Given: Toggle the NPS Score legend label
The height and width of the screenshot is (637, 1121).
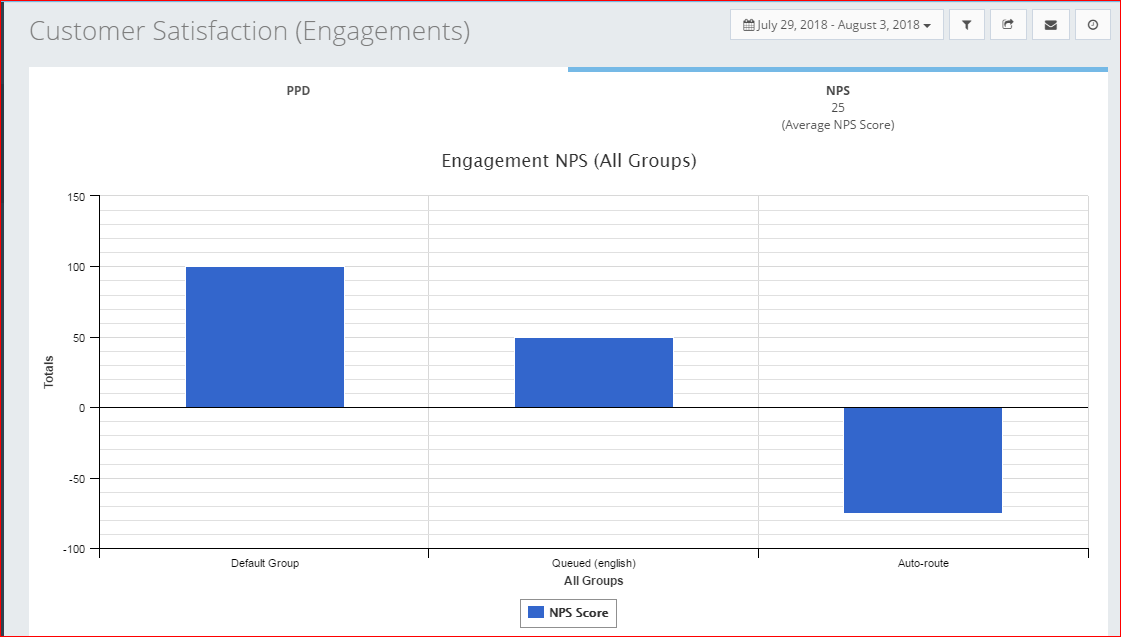Looking at the screenshot, I should tap(579, 613).
